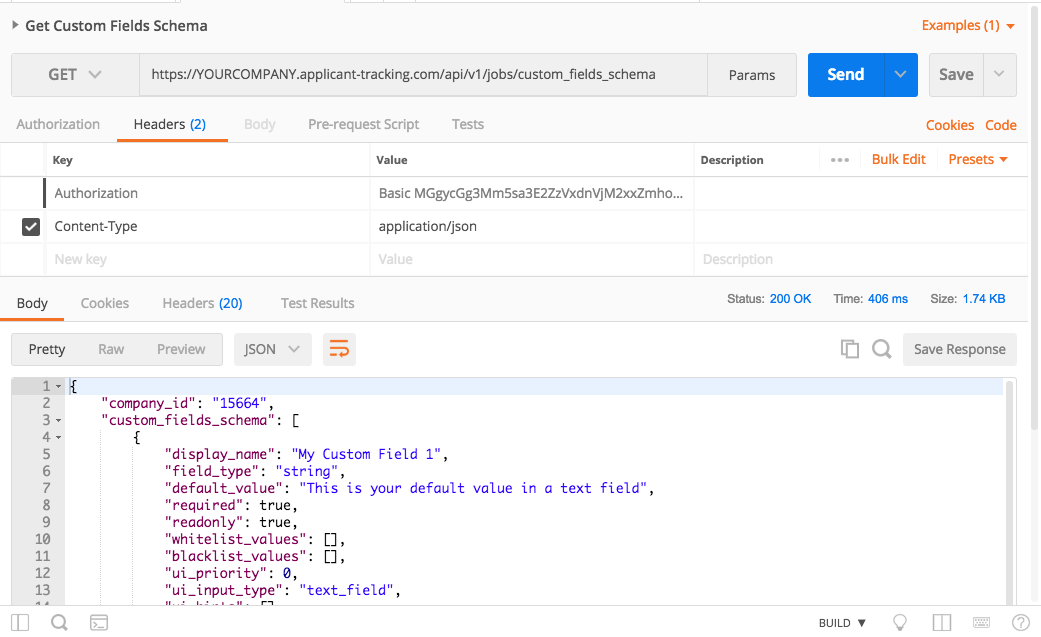Click the blue Send button

pyautogui.click(x=846, y=74)
